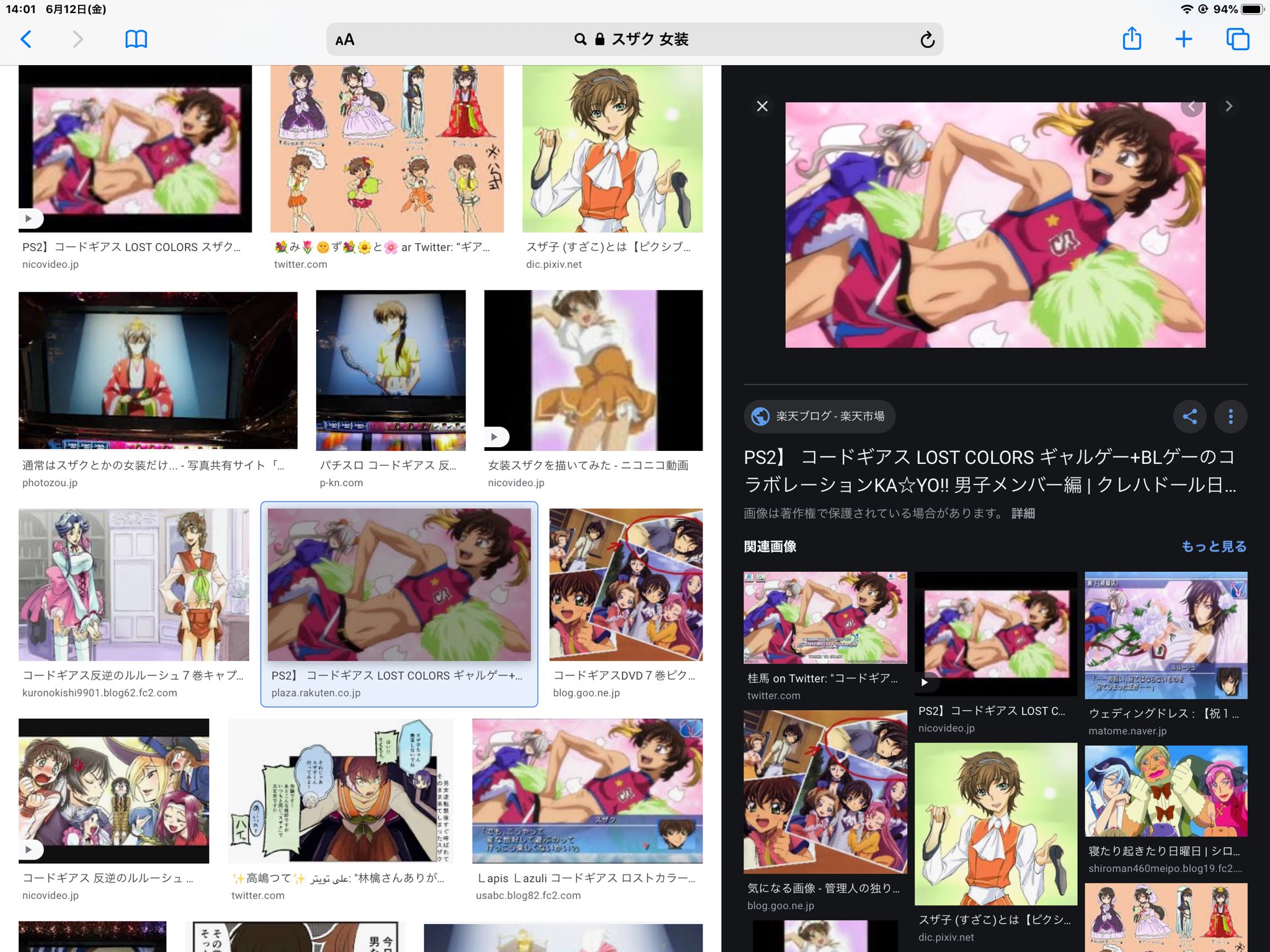The image size is (1270, 952).
Task: Show all tabs overview icon
Action: [1237, 39]
